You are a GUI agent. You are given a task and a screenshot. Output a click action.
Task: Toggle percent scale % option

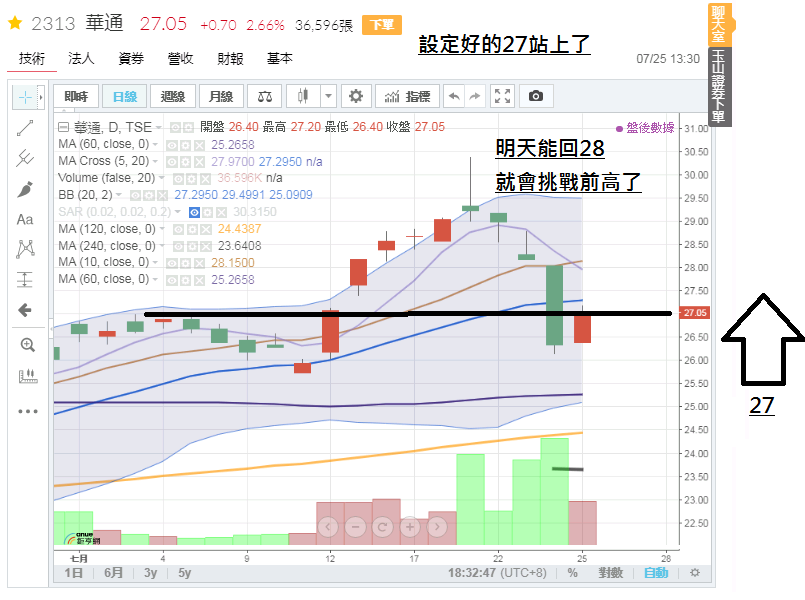tap(572, 573)
